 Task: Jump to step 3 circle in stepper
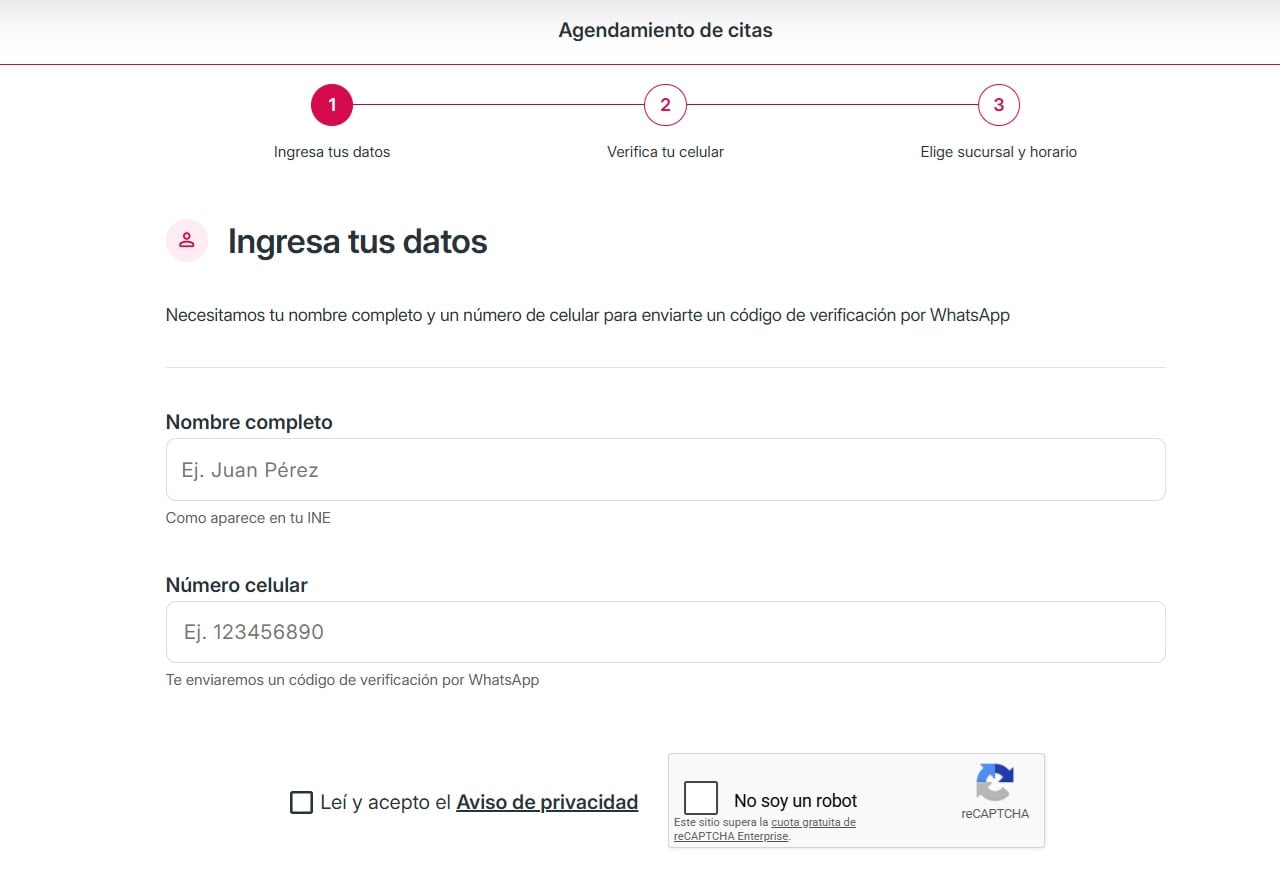(998, 104)
